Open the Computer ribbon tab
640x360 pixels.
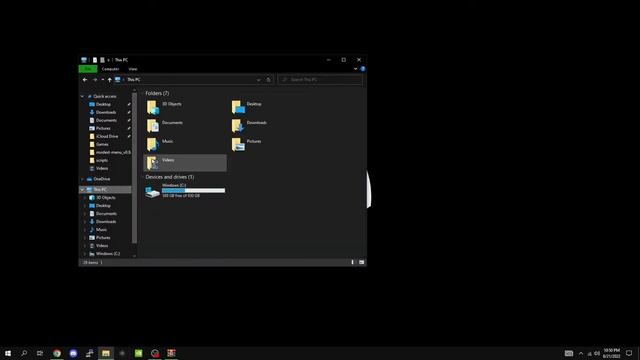pyautogui.click(x=110, y=69)
